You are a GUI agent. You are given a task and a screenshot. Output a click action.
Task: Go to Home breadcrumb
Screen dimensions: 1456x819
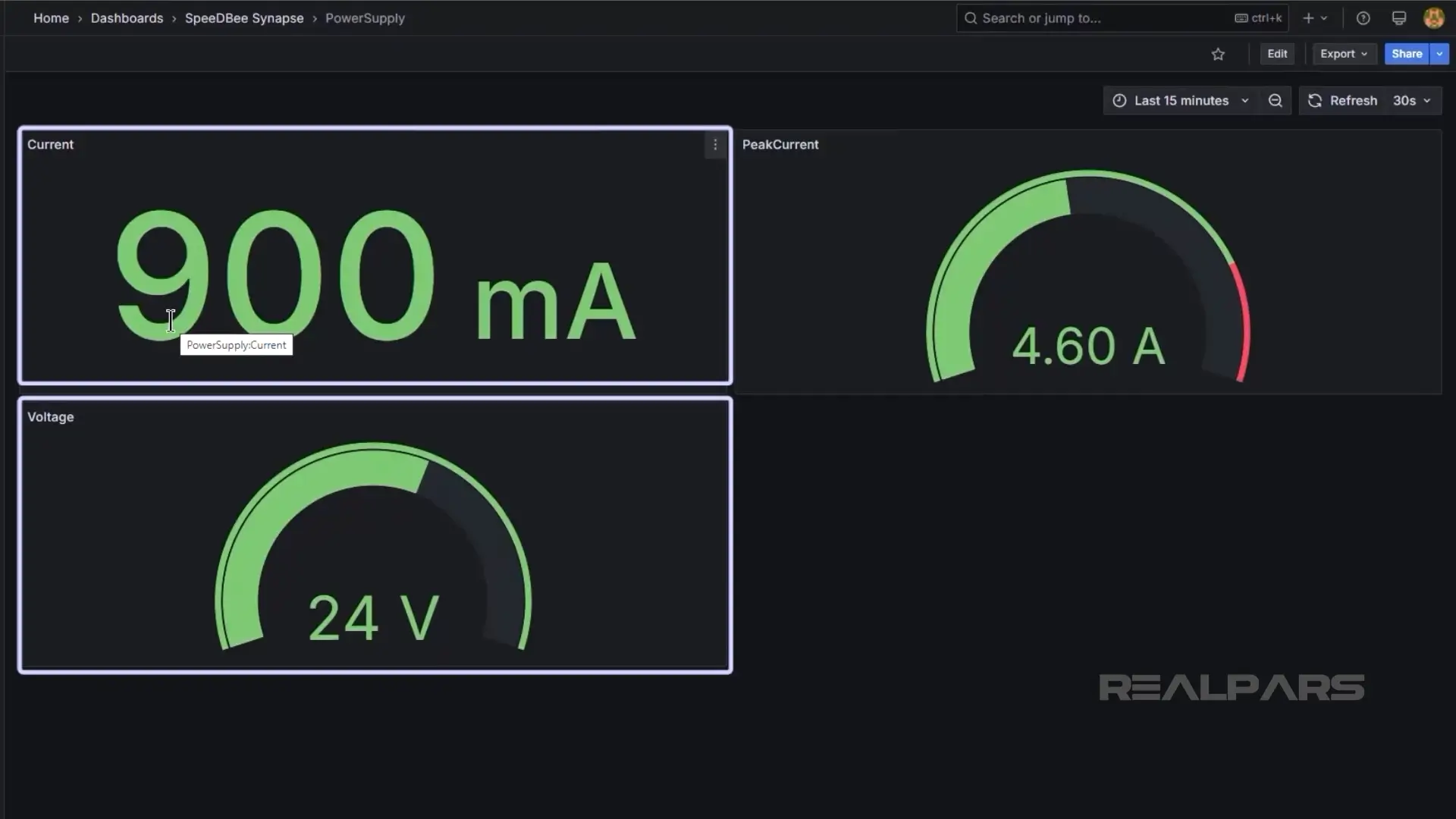coord(51,18)
